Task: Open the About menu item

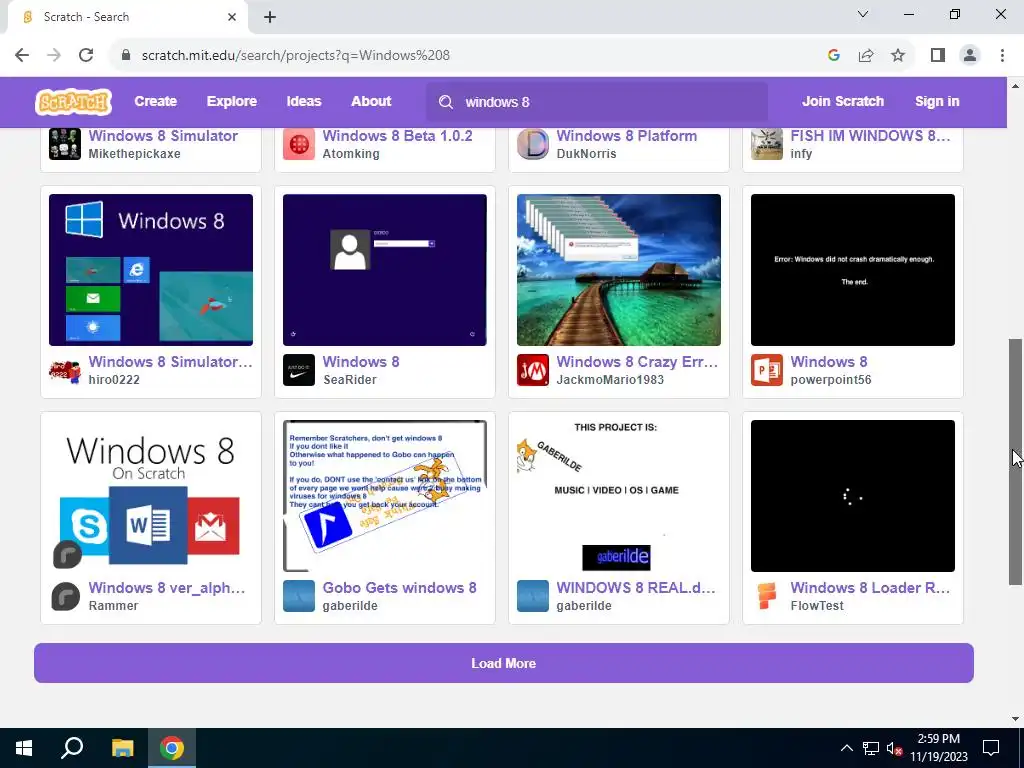Action: (x=371, y=102)
